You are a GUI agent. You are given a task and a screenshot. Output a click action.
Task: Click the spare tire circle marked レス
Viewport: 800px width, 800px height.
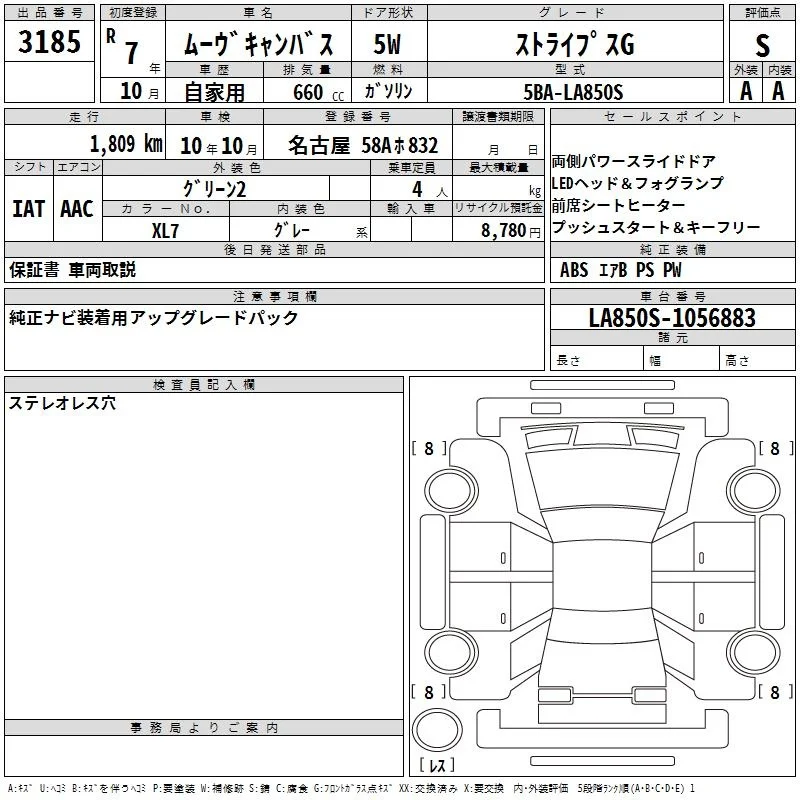[x=437, y=730]
